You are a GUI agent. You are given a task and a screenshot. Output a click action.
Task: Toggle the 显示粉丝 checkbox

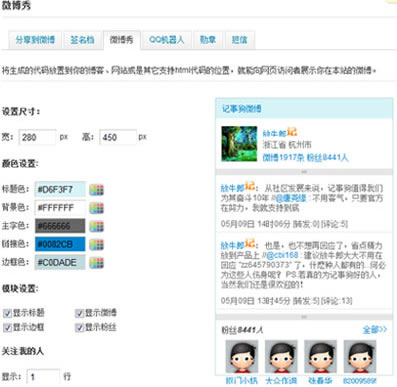coord(79,327)
